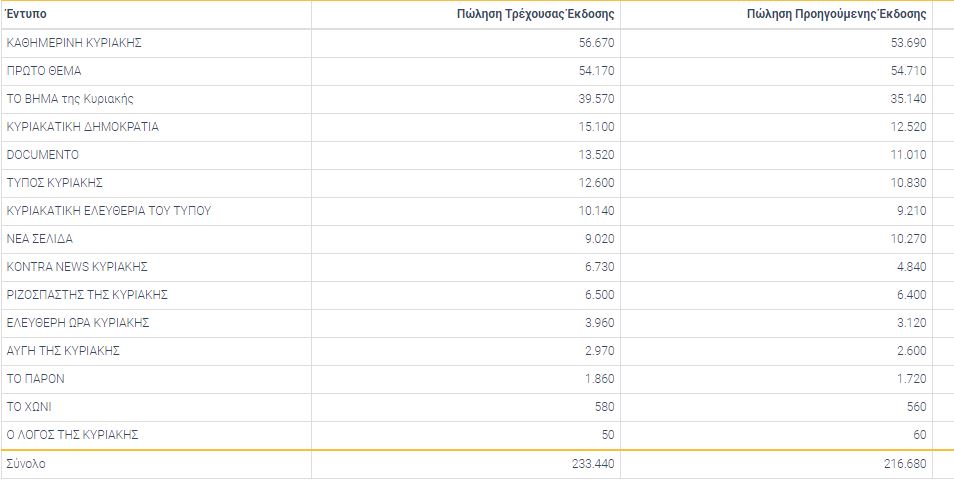The width and height of the screenshot is (954, 486).
Task: Select the ΕΛΕΥΘΕΡΗ ΩΡΑ ΚΥΡΙΑΚΗΣ row
Action: tap(77, 323)
